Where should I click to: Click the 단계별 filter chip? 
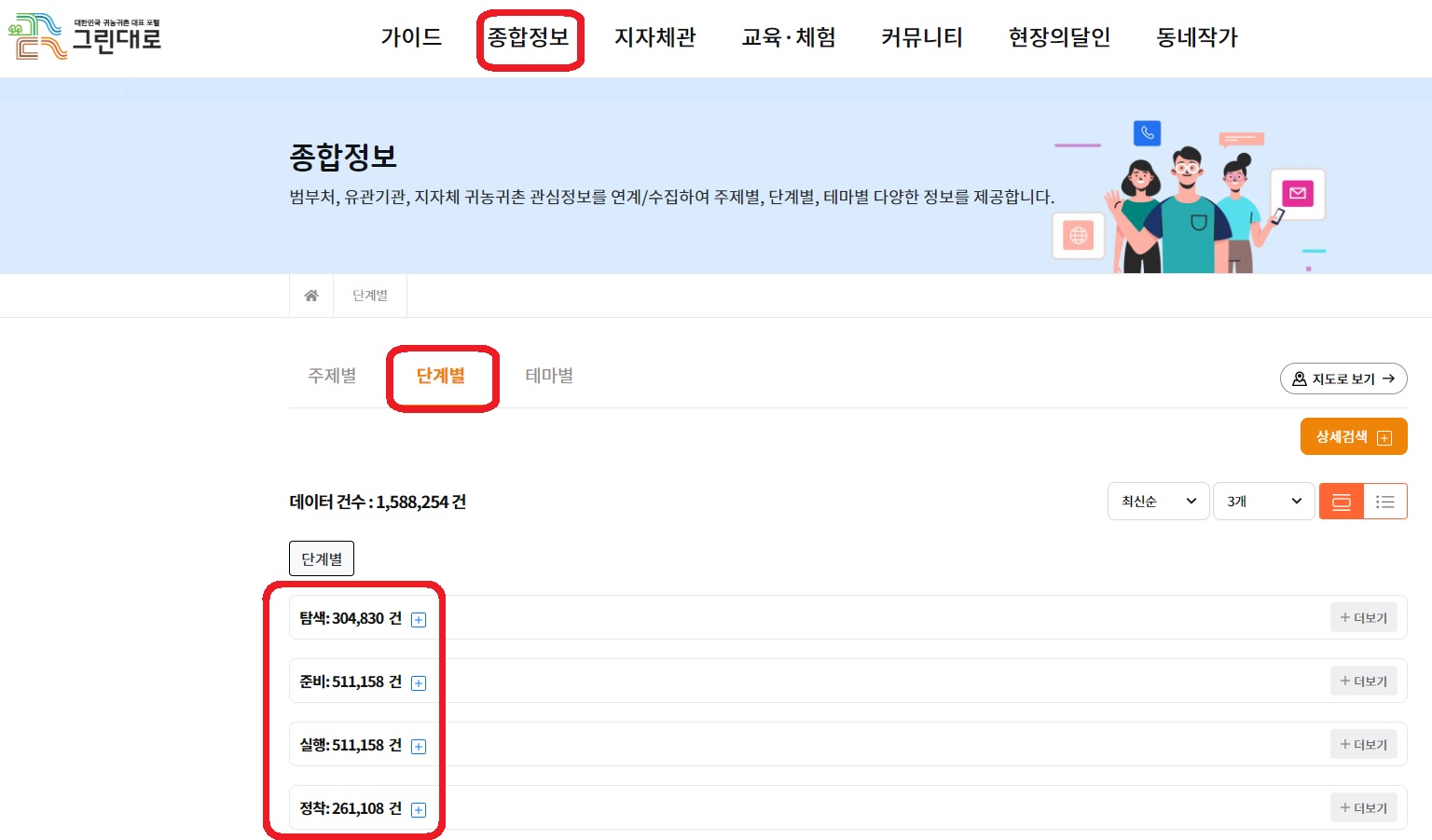tap(321, 558)
